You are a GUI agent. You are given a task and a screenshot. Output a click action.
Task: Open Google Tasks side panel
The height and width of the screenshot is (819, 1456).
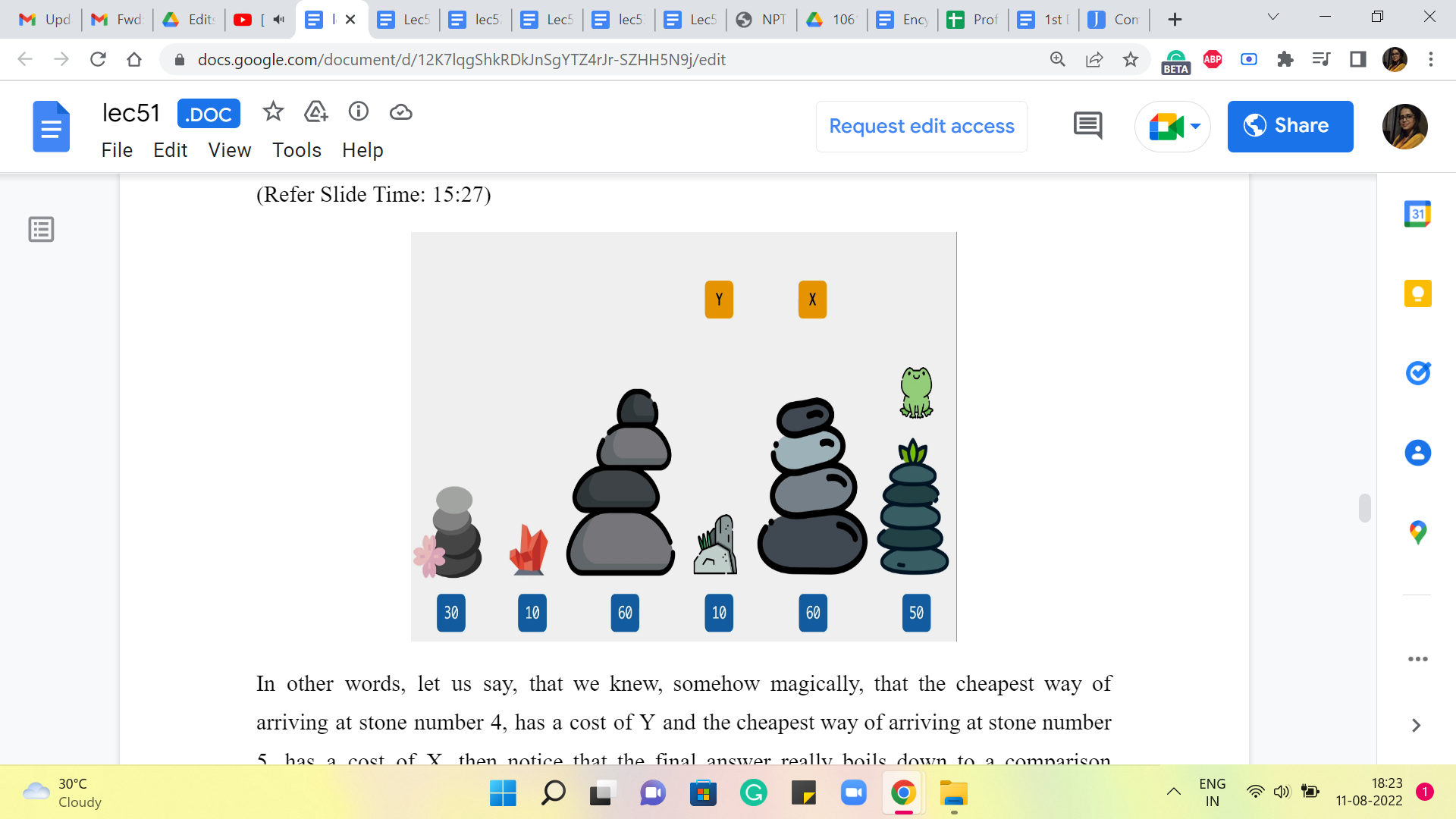tap(1417, 373)
